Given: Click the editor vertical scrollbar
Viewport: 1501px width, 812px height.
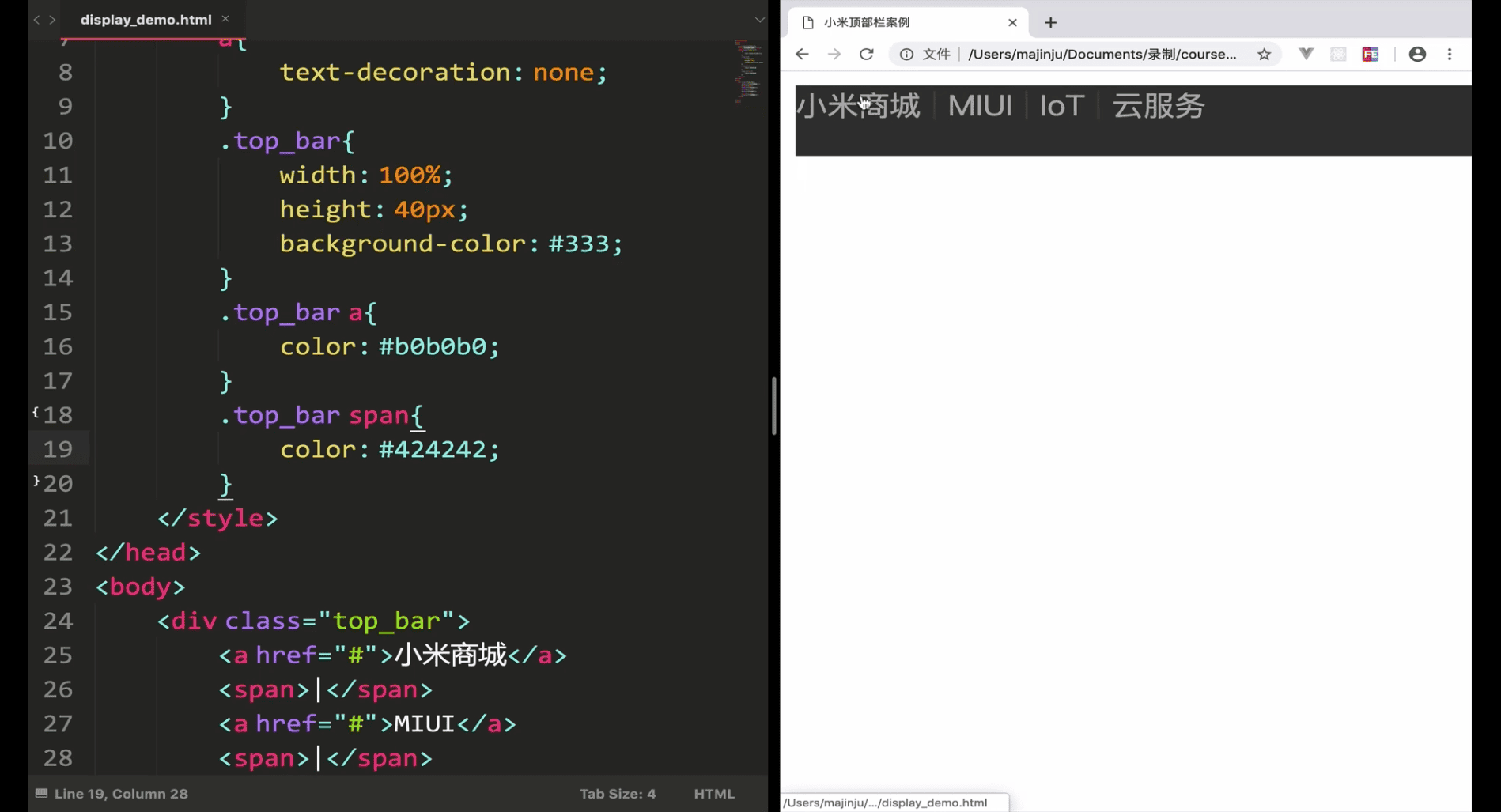Looking at the screenshot, I should (773, 406).
